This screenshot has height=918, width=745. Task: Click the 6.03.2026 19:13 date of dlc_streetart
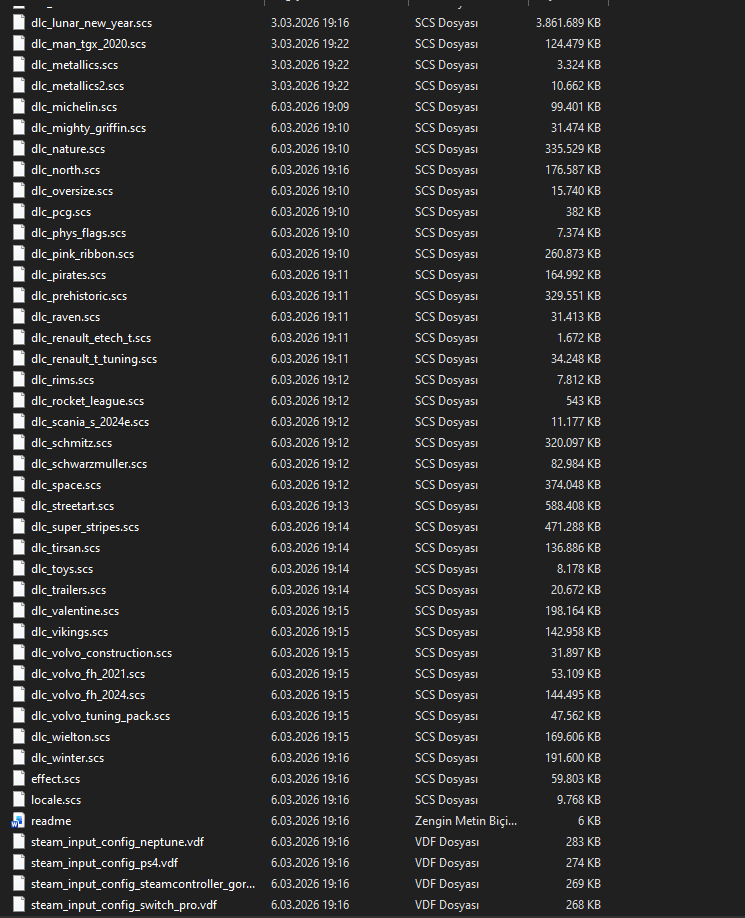(310, 506)
